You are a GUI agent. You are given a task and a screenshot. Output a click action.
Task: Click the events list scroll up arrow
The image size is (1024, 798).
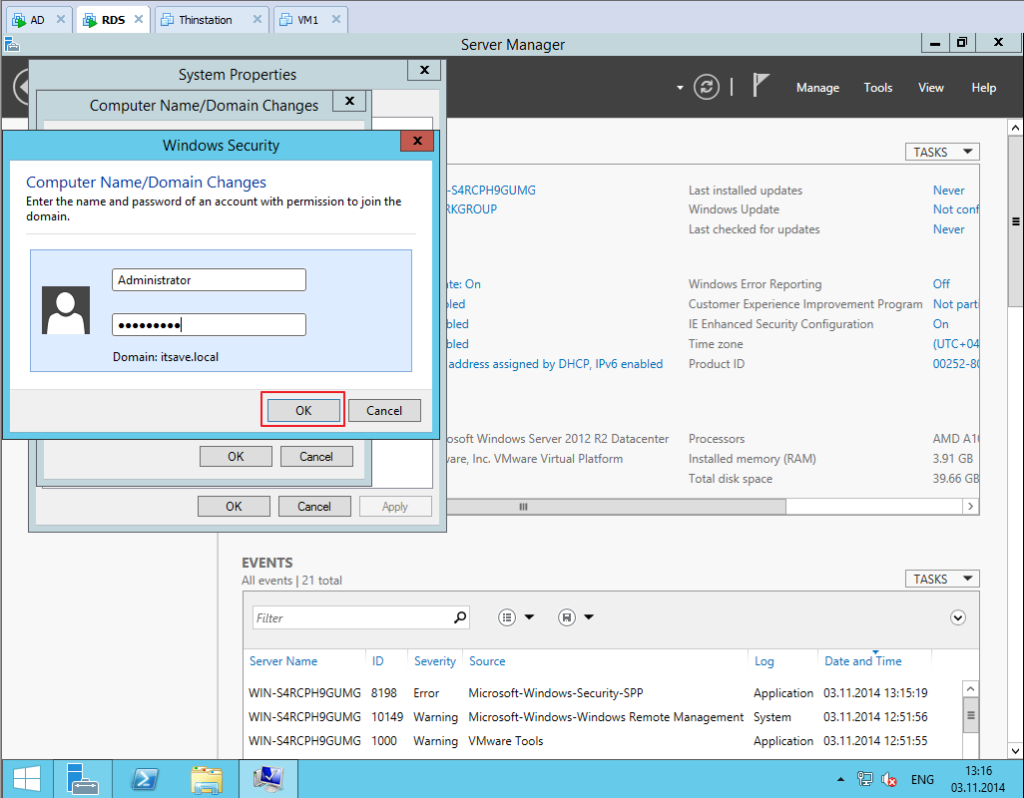click(x=970, y=689)
